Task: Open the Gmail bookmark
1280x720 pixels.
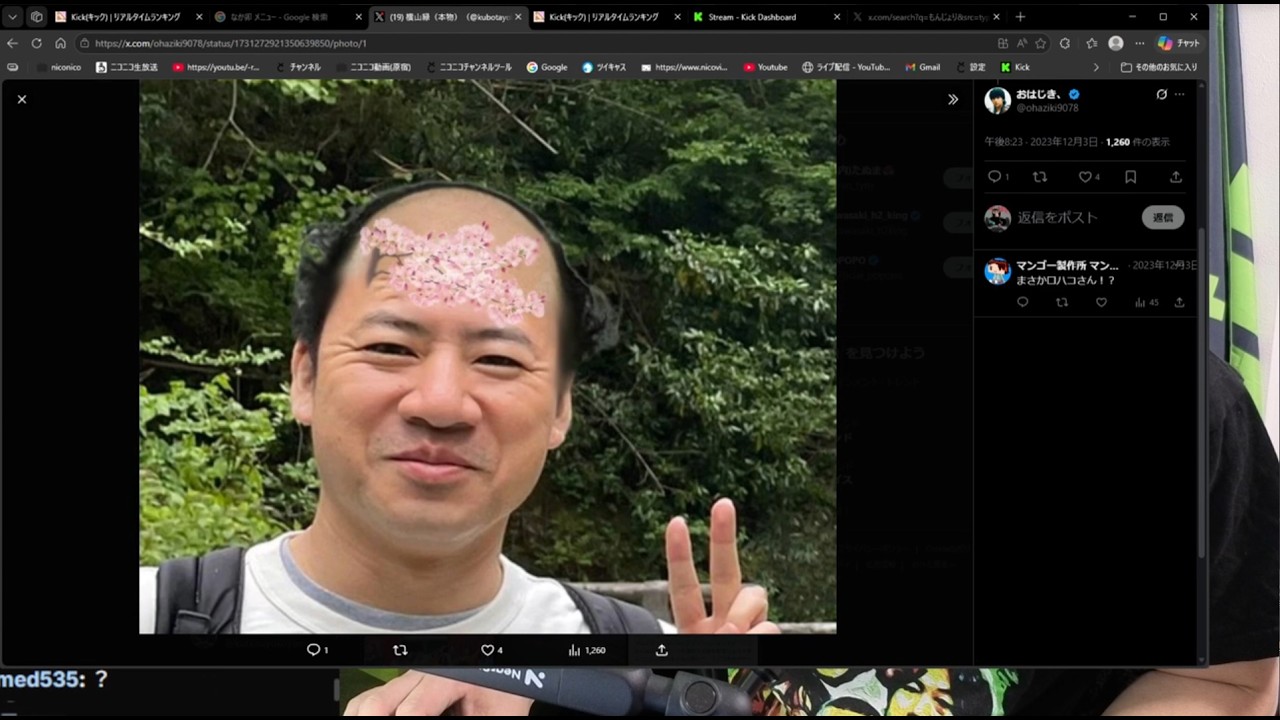Action: click(x=922, y=67)
